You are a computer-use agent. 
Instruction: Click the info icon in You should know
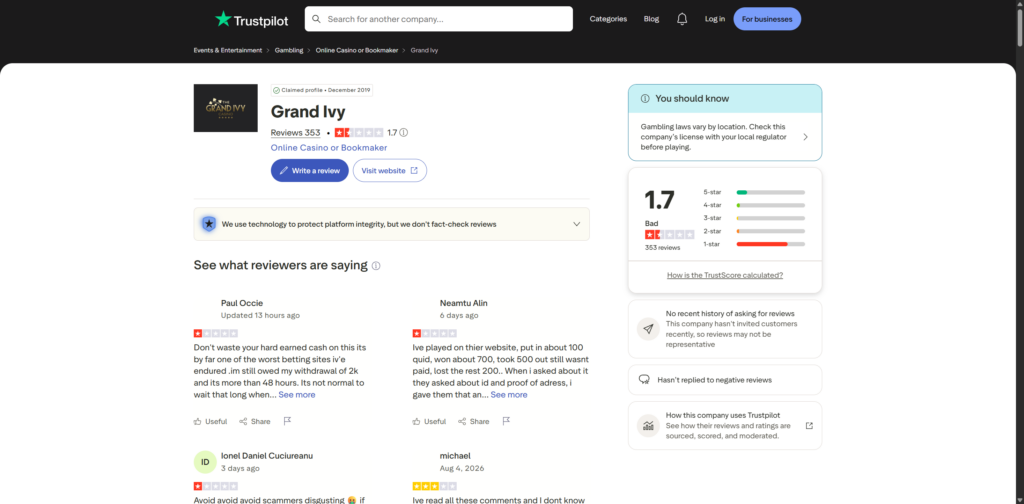pos(645,99)
